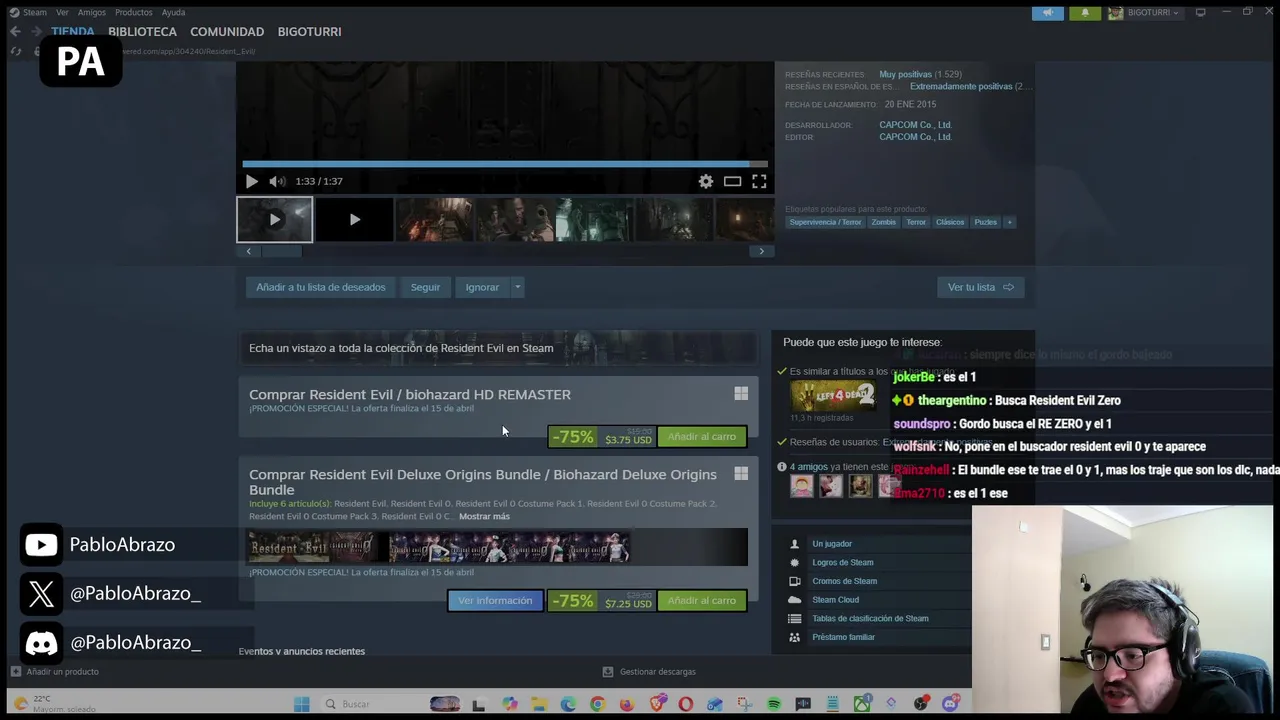Add HD REMASTER to cart at $3.75

[701, 437]
